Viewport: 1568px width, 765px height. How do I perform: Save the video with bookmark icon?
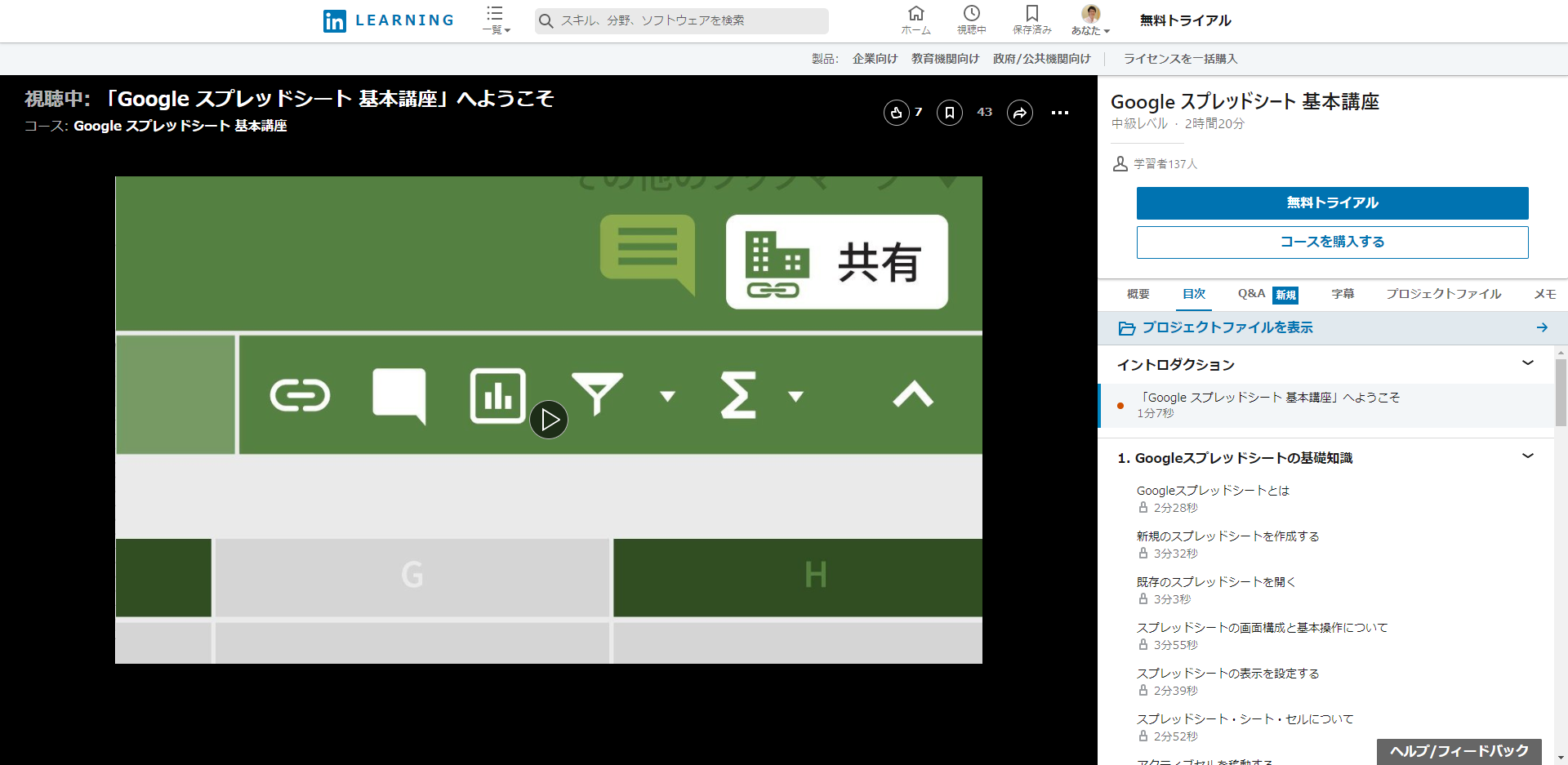point(949,113)
